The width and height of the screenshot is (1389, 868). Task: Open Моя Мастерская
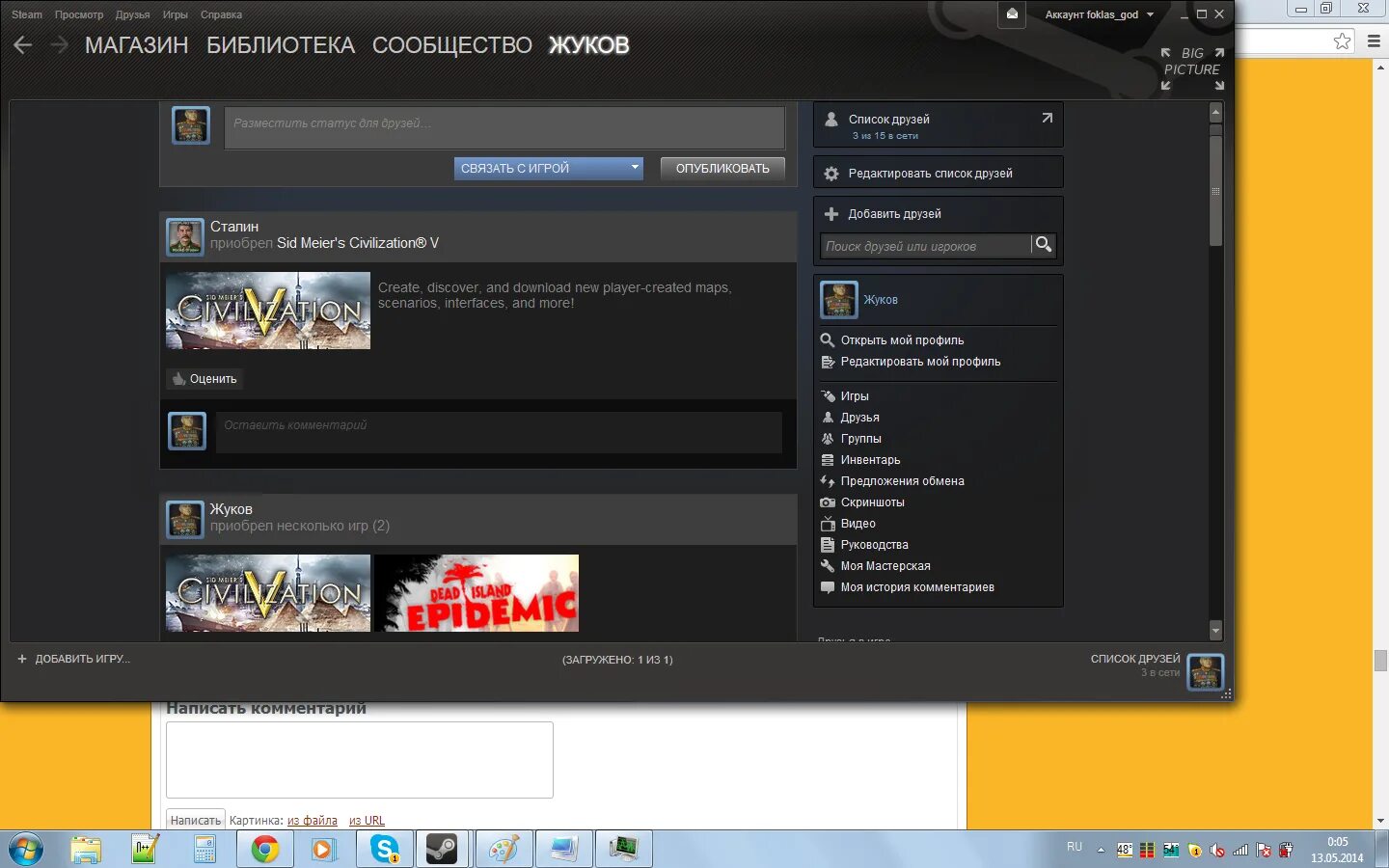pyautogui.click(x=885, y=566)
